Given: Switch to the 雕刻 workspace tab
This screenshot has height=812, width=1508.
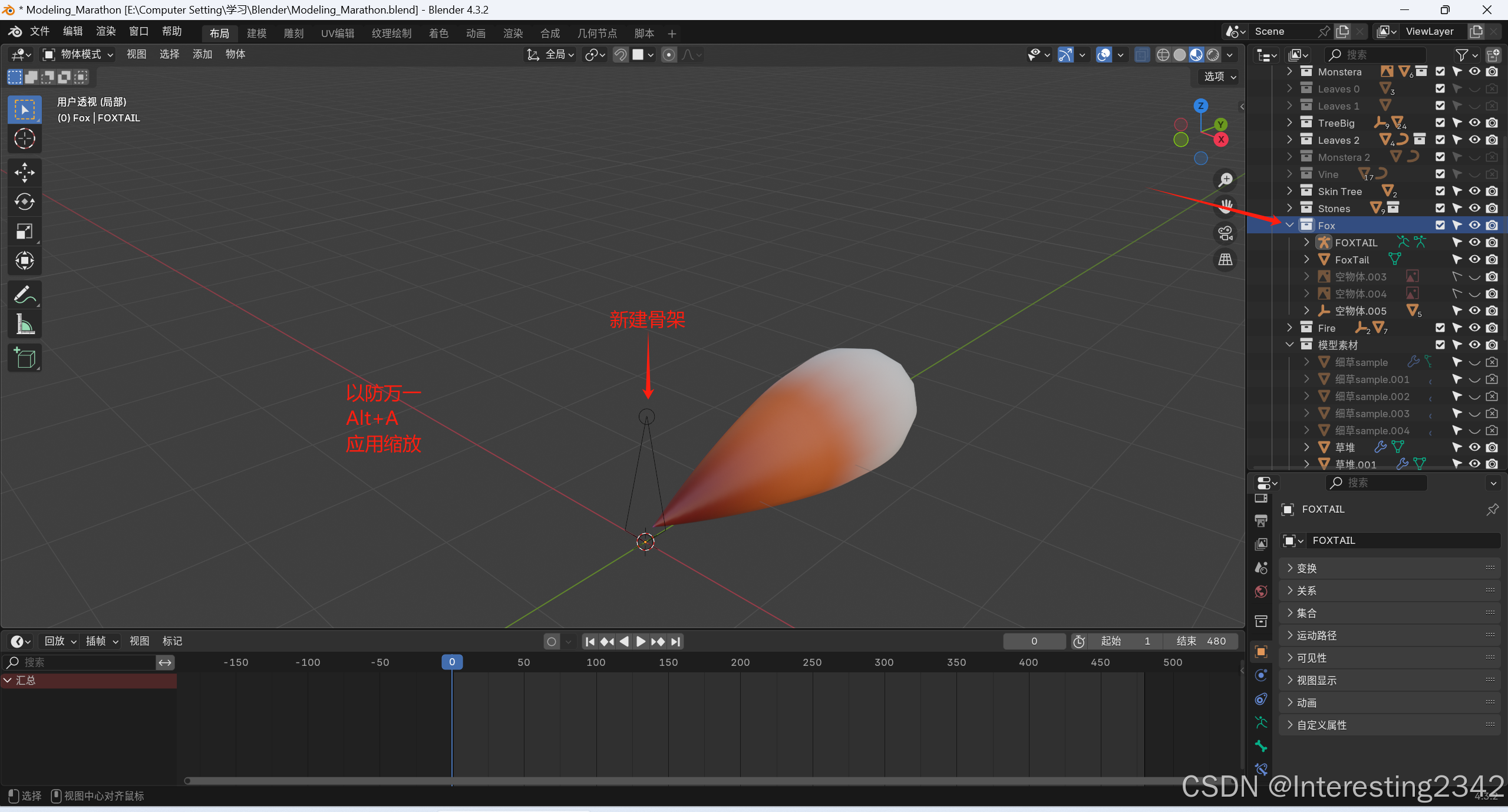Looking at the screenshot, I should [293, 33].
